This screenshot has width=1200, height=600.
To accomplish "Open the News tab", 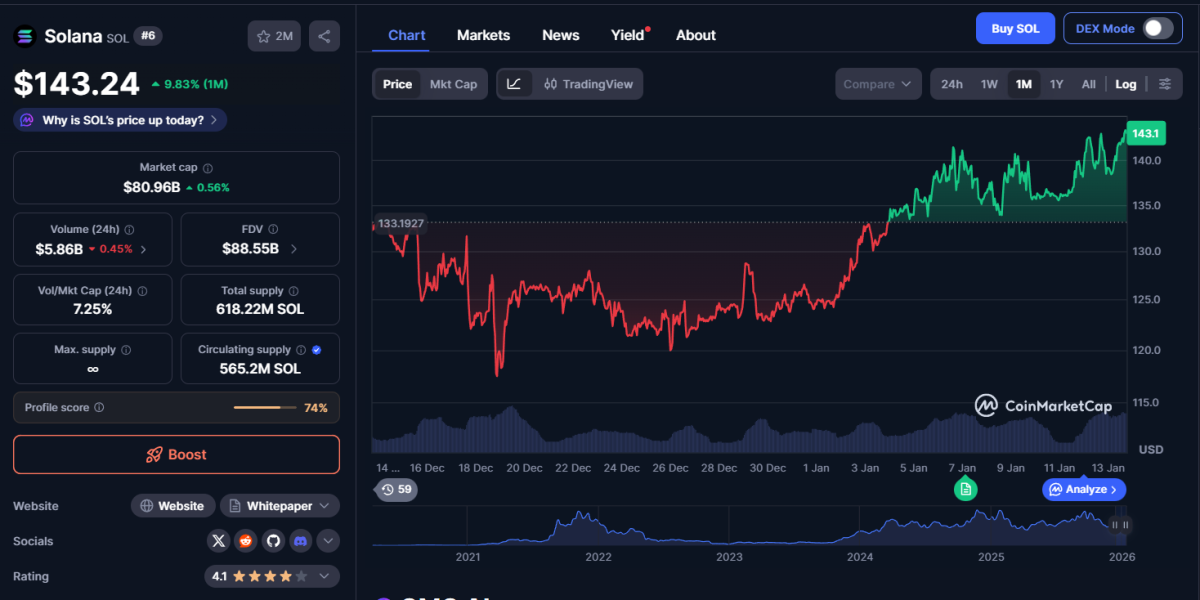I will pyautogui.click(x=560, y=35).
